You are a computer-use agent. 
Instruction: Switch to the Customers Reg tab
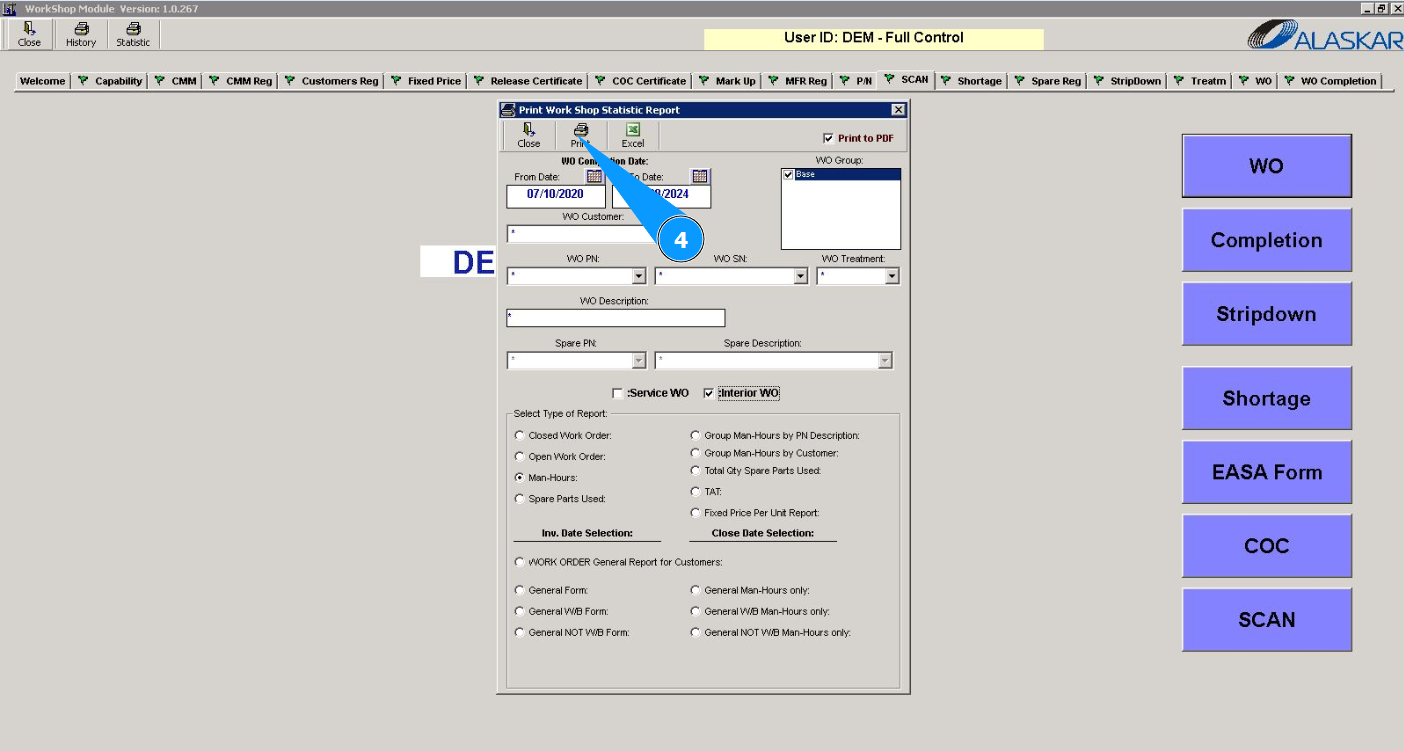click(331, 81)
